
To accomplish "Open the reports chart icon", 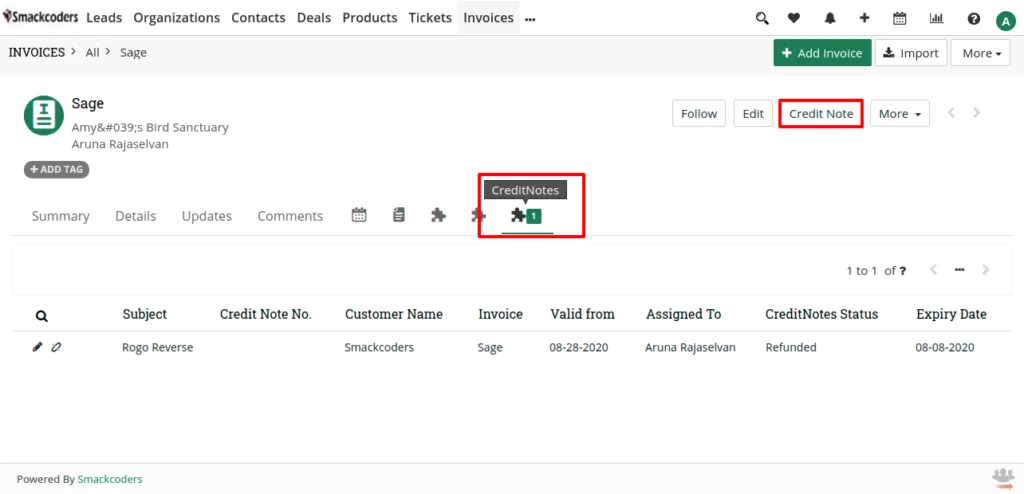I will (936, 18).
